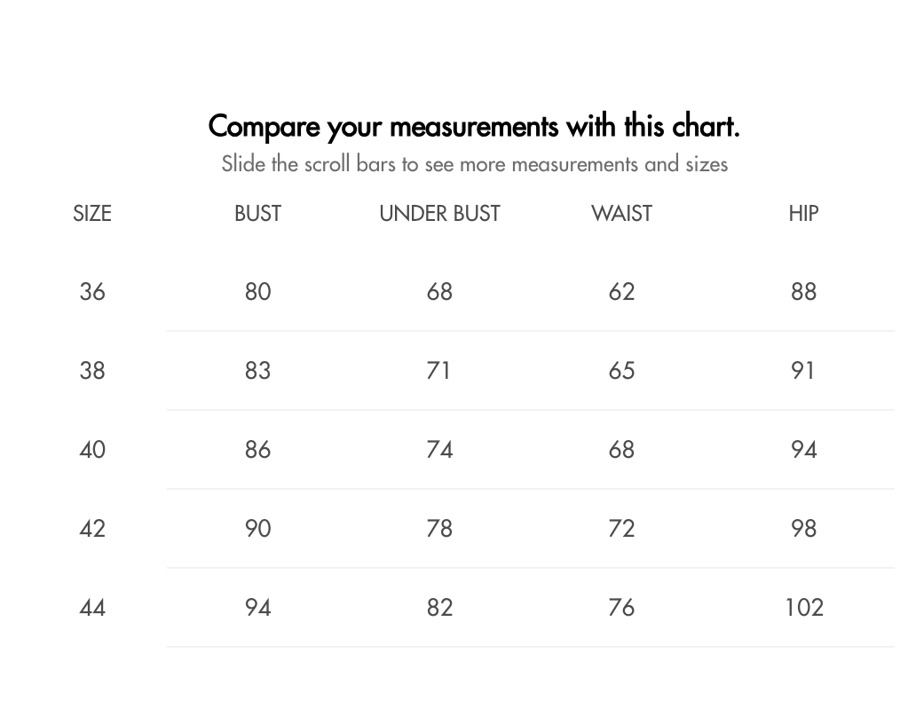Click under bust value 82
Viewport: 900px width, 724px height.
click(440, 607)
